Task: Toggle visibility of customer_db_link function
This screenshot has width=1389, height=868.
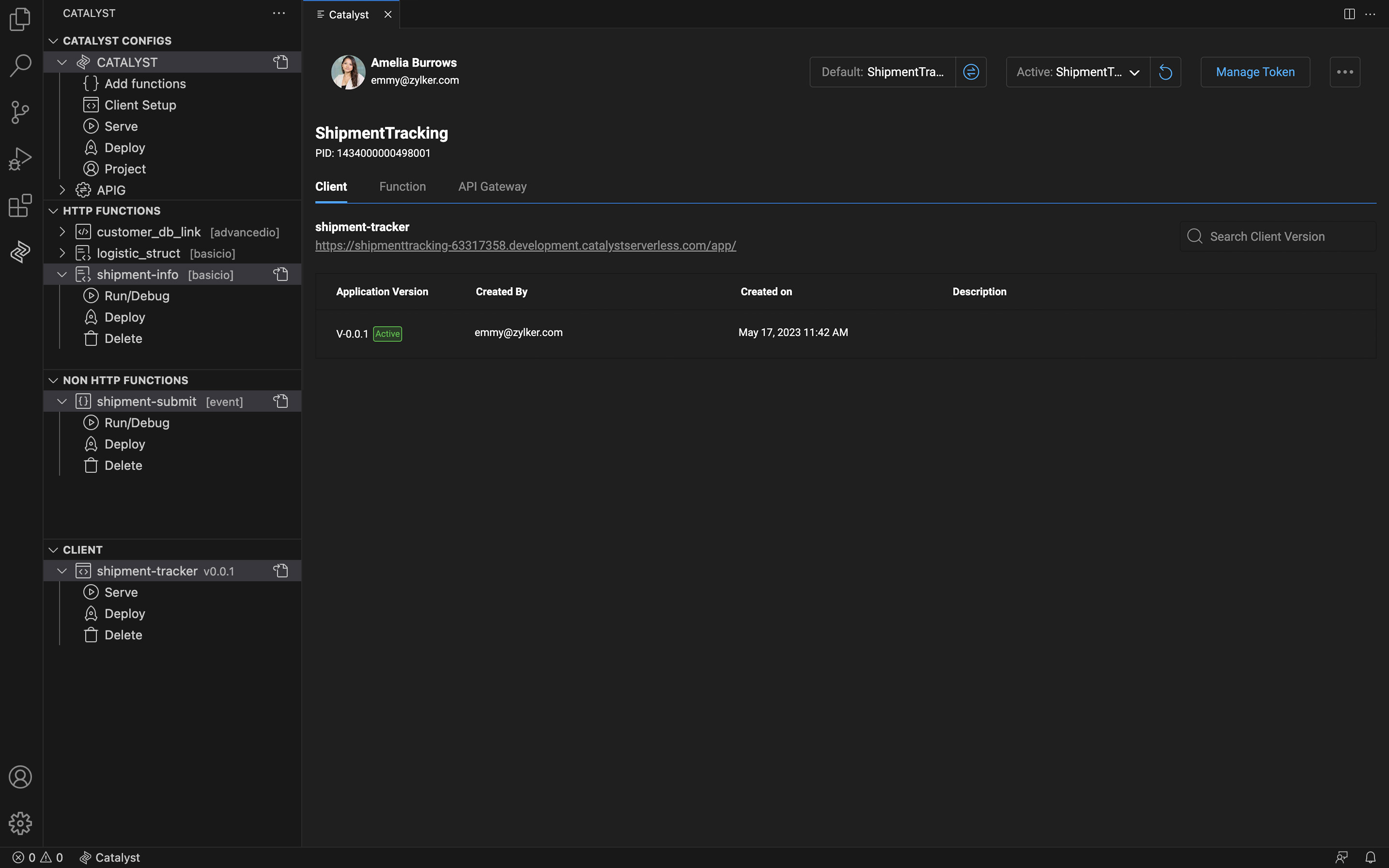Action: click(x=62, y=231)
